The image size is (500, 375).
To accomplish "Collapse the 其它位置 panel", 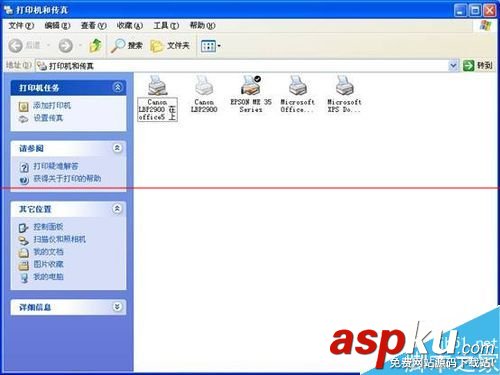I will pyautogui.click(x=117, y=209).
